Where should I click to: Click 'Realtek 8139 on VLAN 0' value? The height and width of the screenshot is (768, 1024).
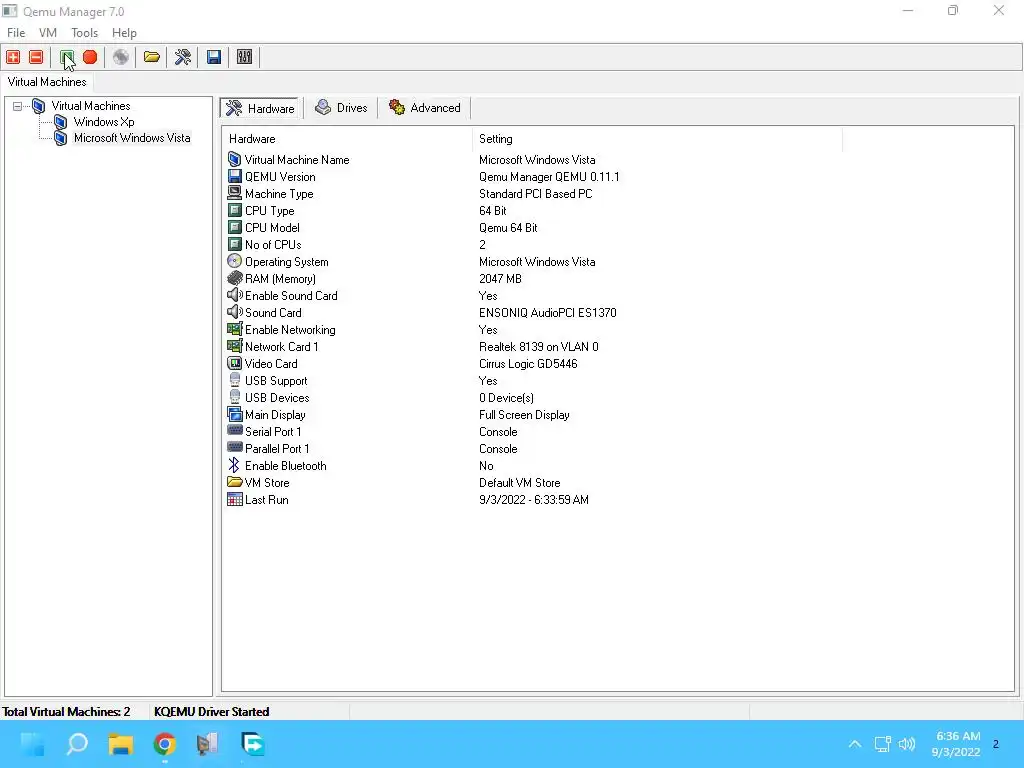click(x=539, y=347)
